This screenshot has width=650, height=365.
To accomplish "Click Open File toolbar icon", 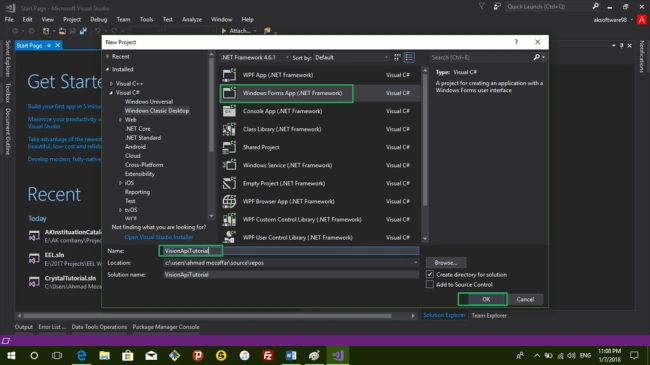I will pos(62,31).
